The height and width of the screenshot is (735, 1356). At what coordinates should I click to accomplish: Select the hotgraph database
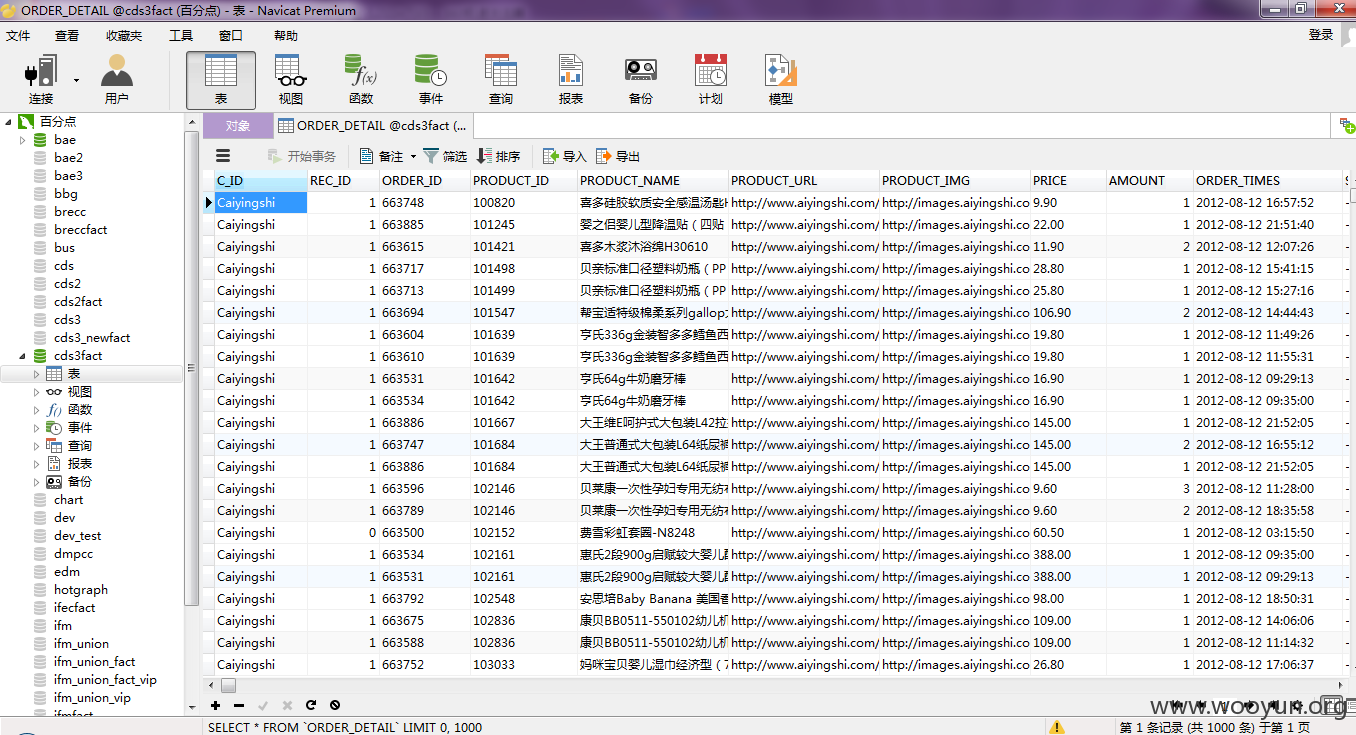(81, 590)
